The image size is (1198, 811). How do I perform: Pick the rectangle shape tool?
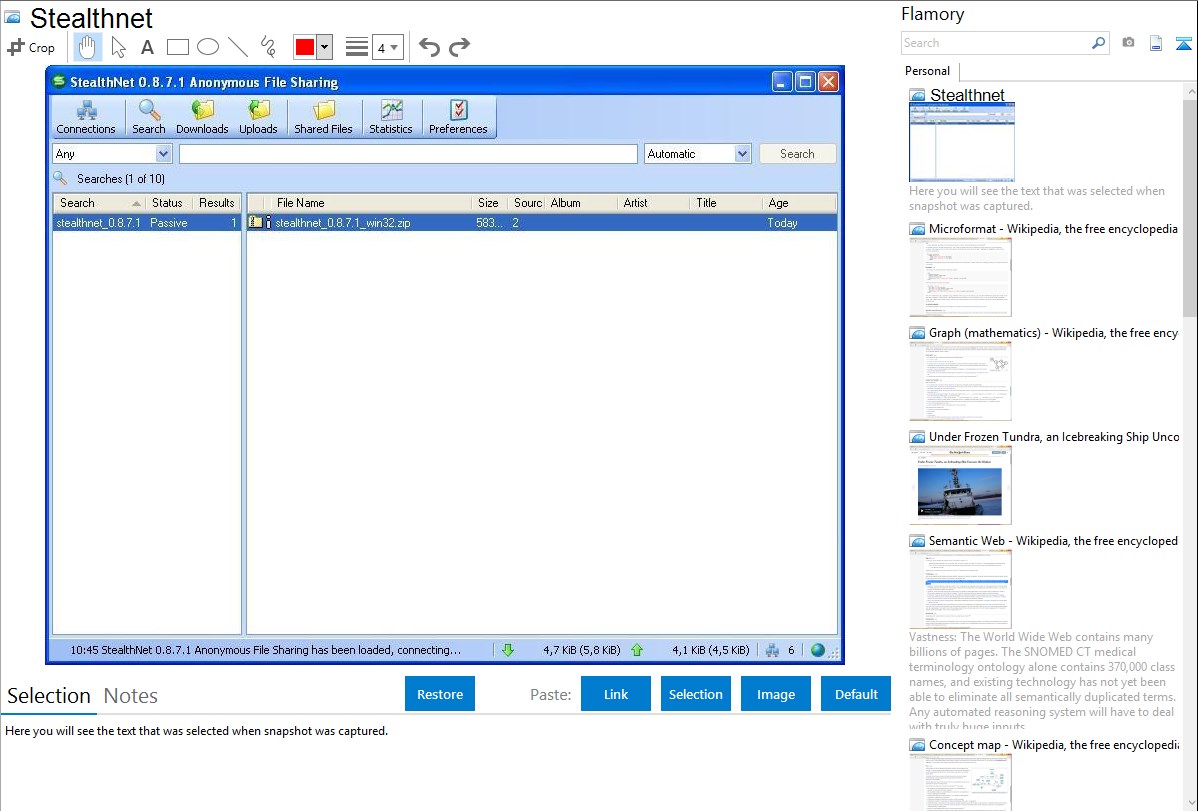click(178, 47)
